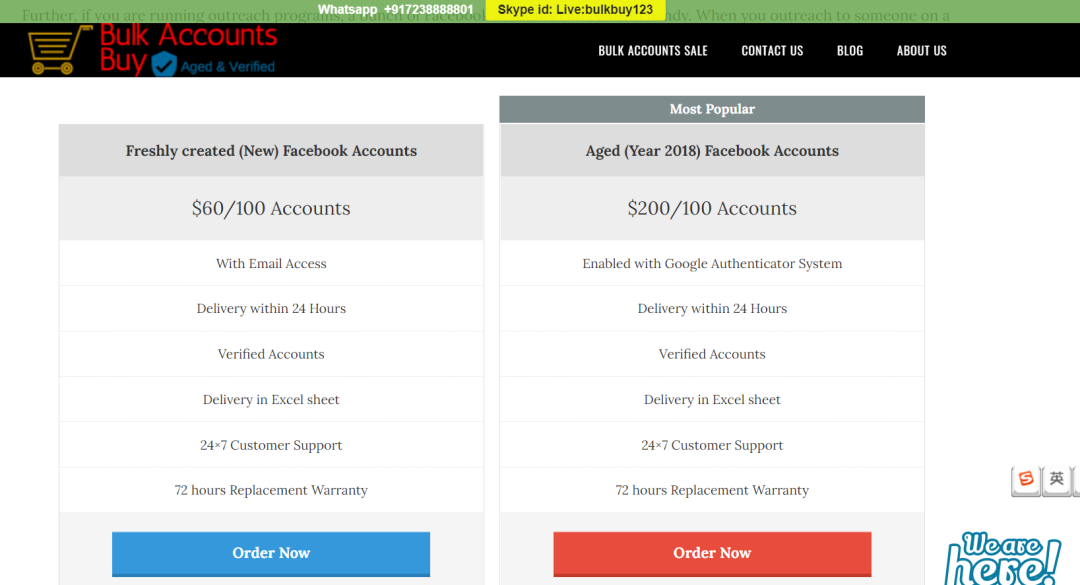Click 'Verified Accounts' in the $60 plan
Image resolution: width=1080 pixels, height=585 pixels.
(271, 354)
